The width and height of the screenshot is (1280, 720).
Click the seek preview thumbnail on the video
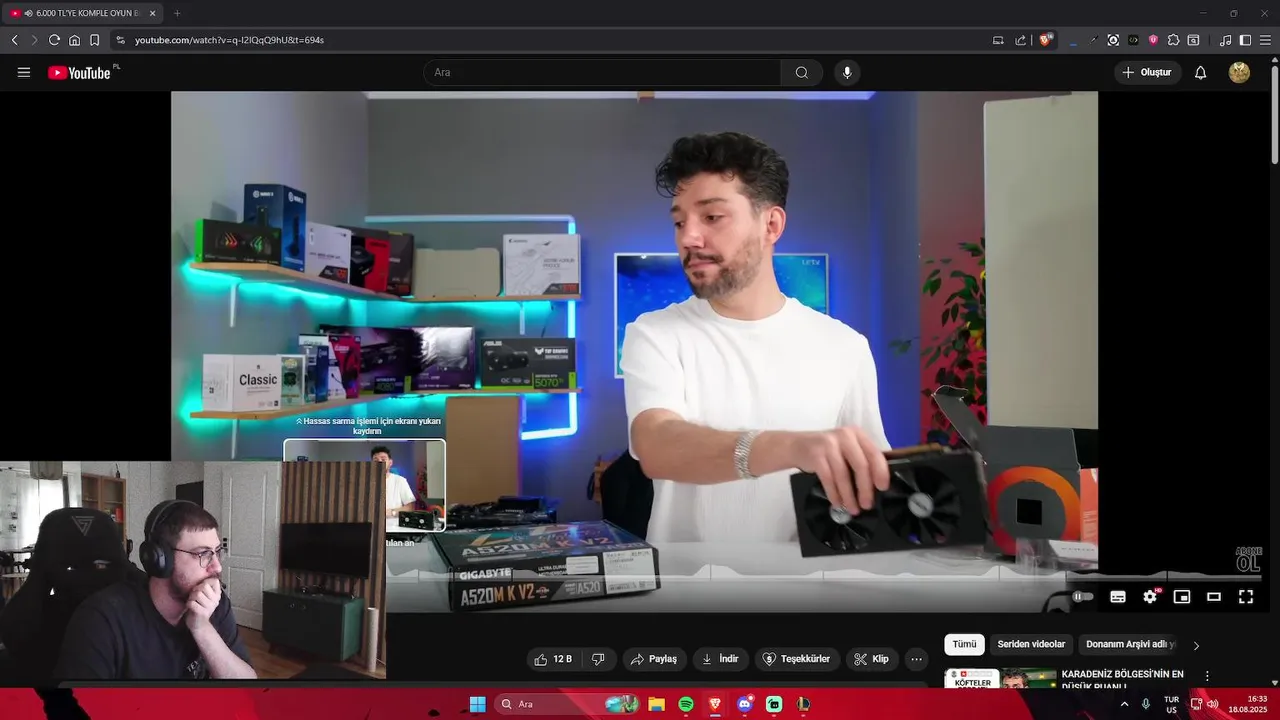(365, 486)
